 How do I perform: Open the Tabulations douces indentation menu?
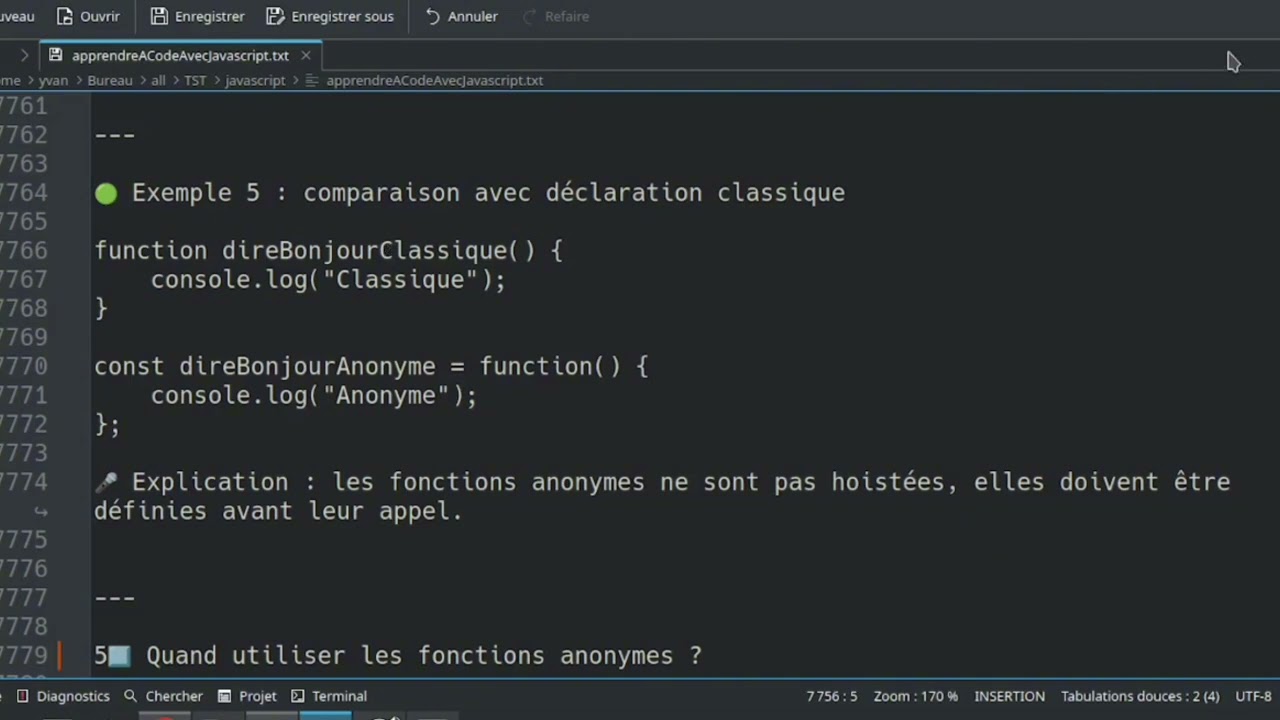click(x=1140, y=696)
